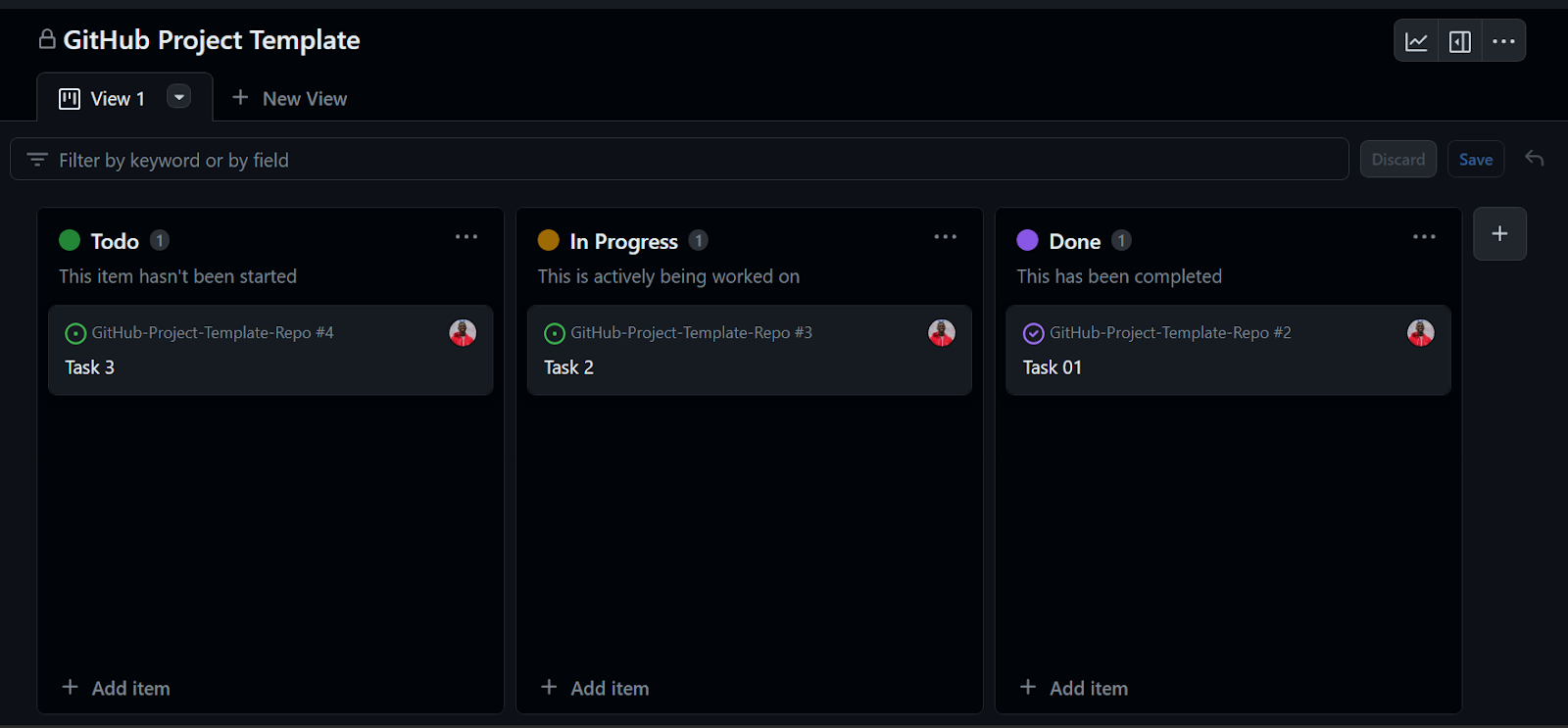The height and width of the screenshot is (728, 1568).
Task: Click the assignee avatar on Task 2 card
Action: (942, 333)
